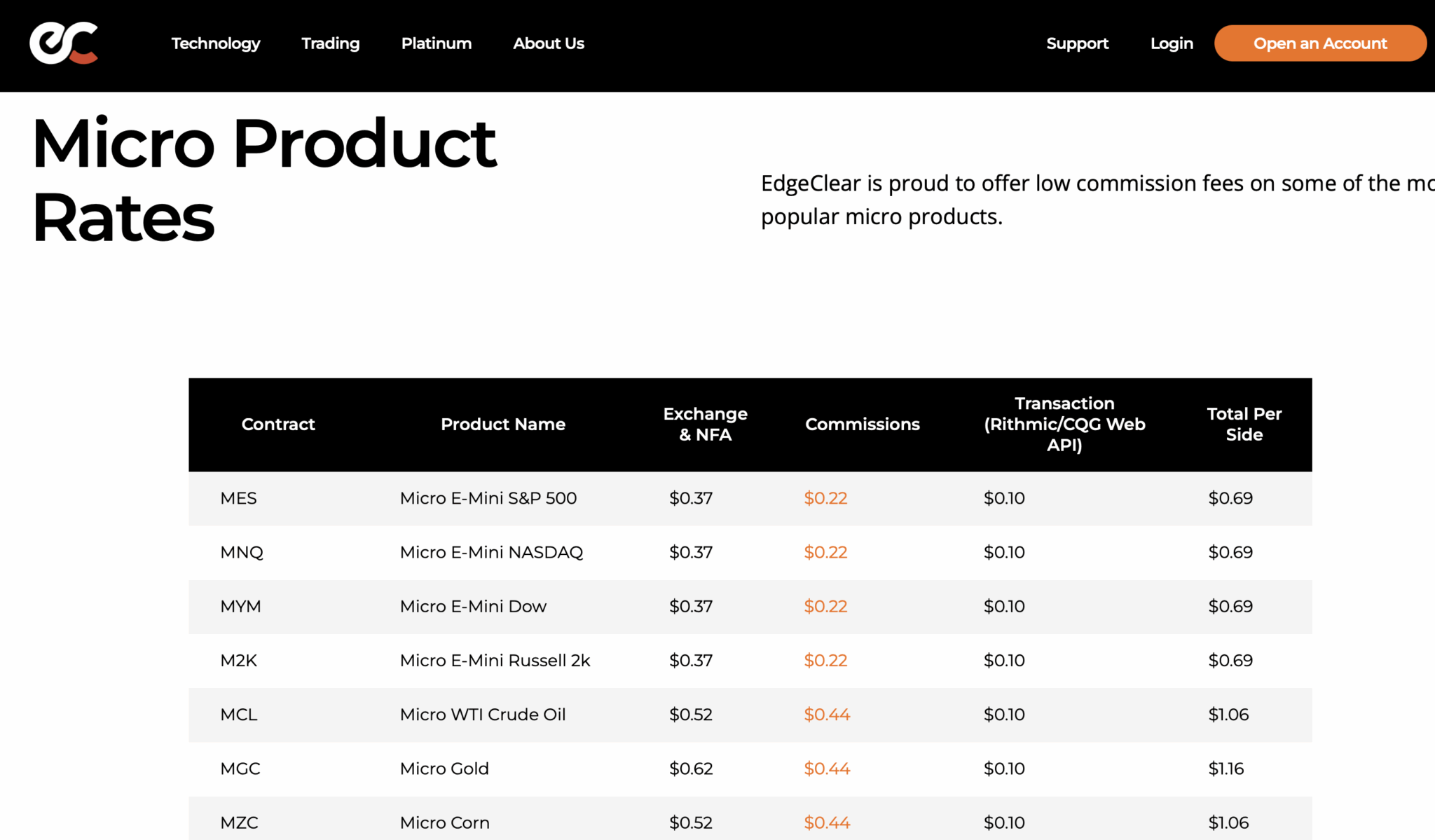1435x840 pixels.
Task: Click the Exchange & NFA column header
Action: [705, 424]
